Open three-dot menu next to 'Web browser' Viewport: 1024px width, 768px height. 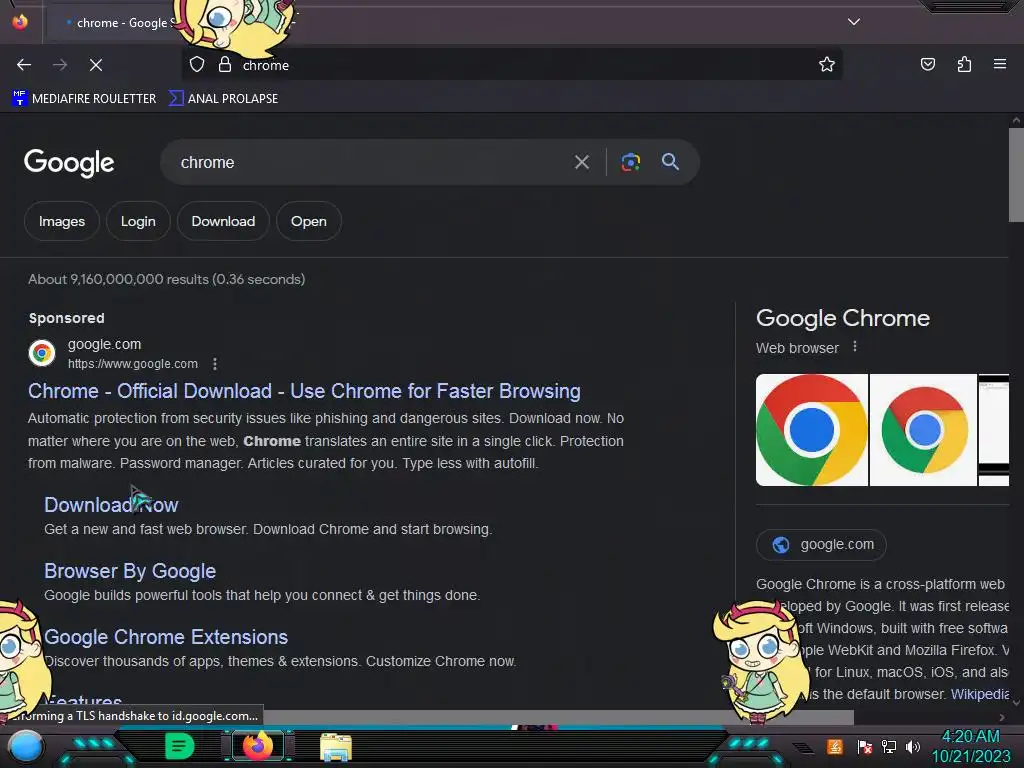855,347
